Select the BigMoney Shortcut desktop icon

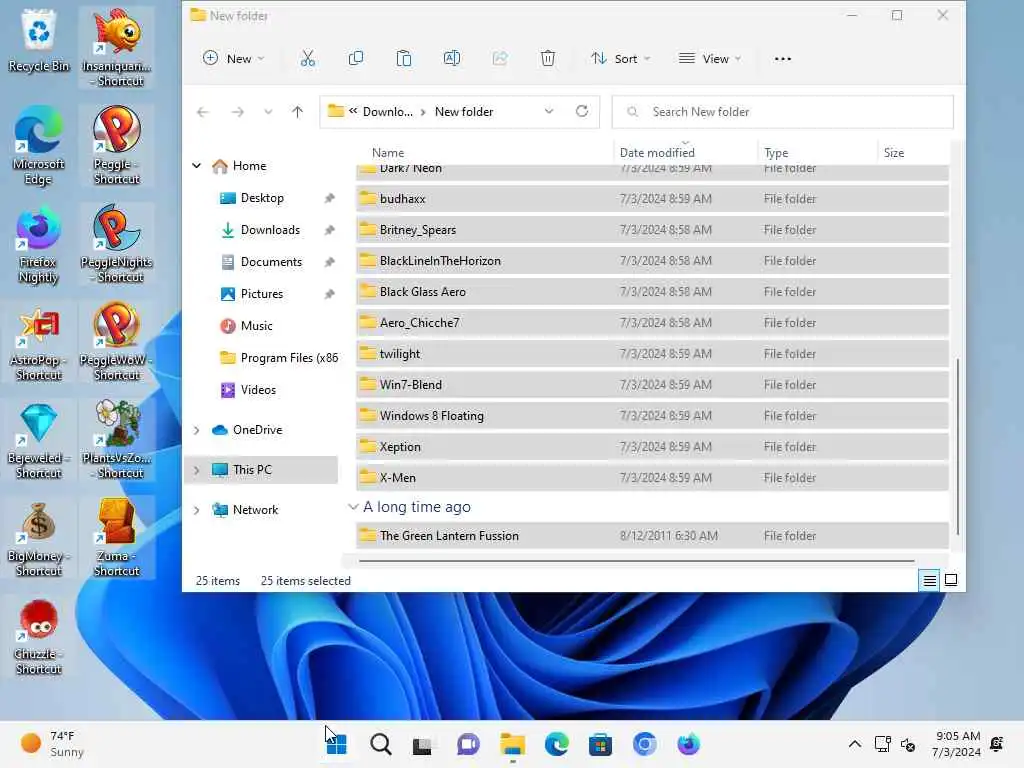pyautogui.click(x=39, y=537)
